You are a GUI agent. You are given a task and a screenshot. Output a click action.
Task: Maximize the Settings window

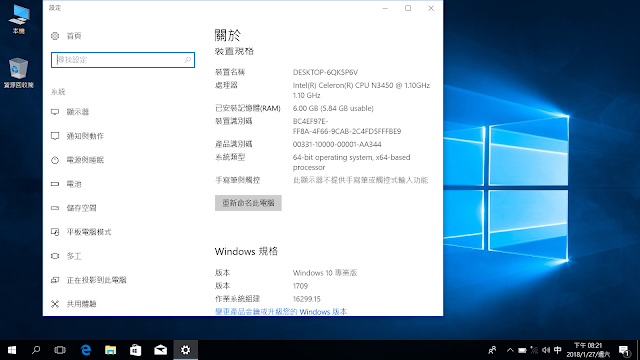coord(408,8)
